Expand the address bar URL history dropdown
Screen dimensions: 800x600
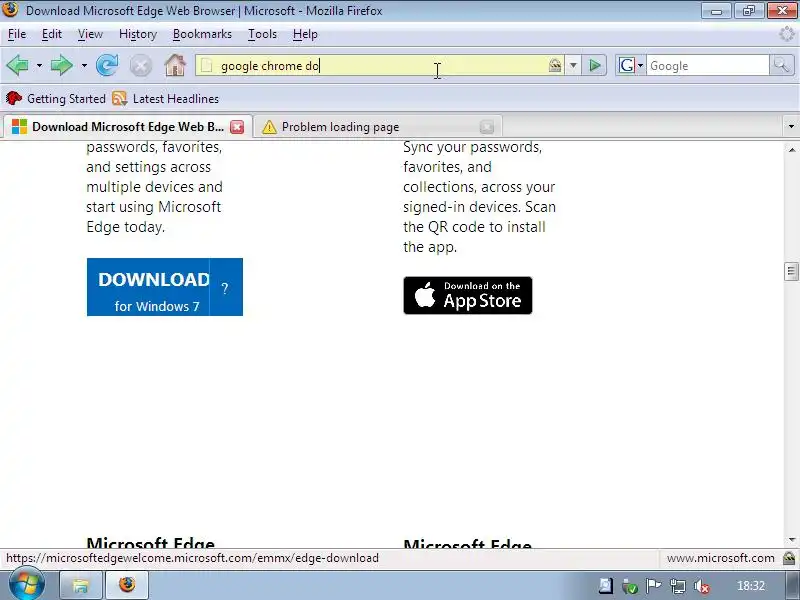(573, 65)
